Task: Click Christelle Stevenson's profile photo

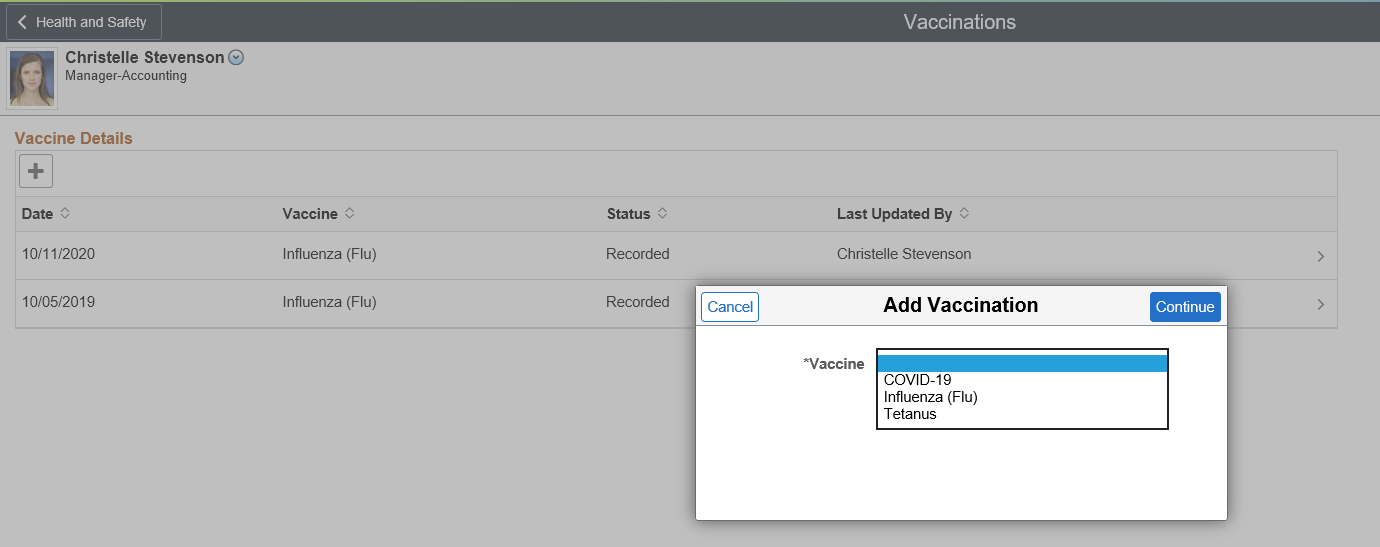Action: [x=32, y=79]
